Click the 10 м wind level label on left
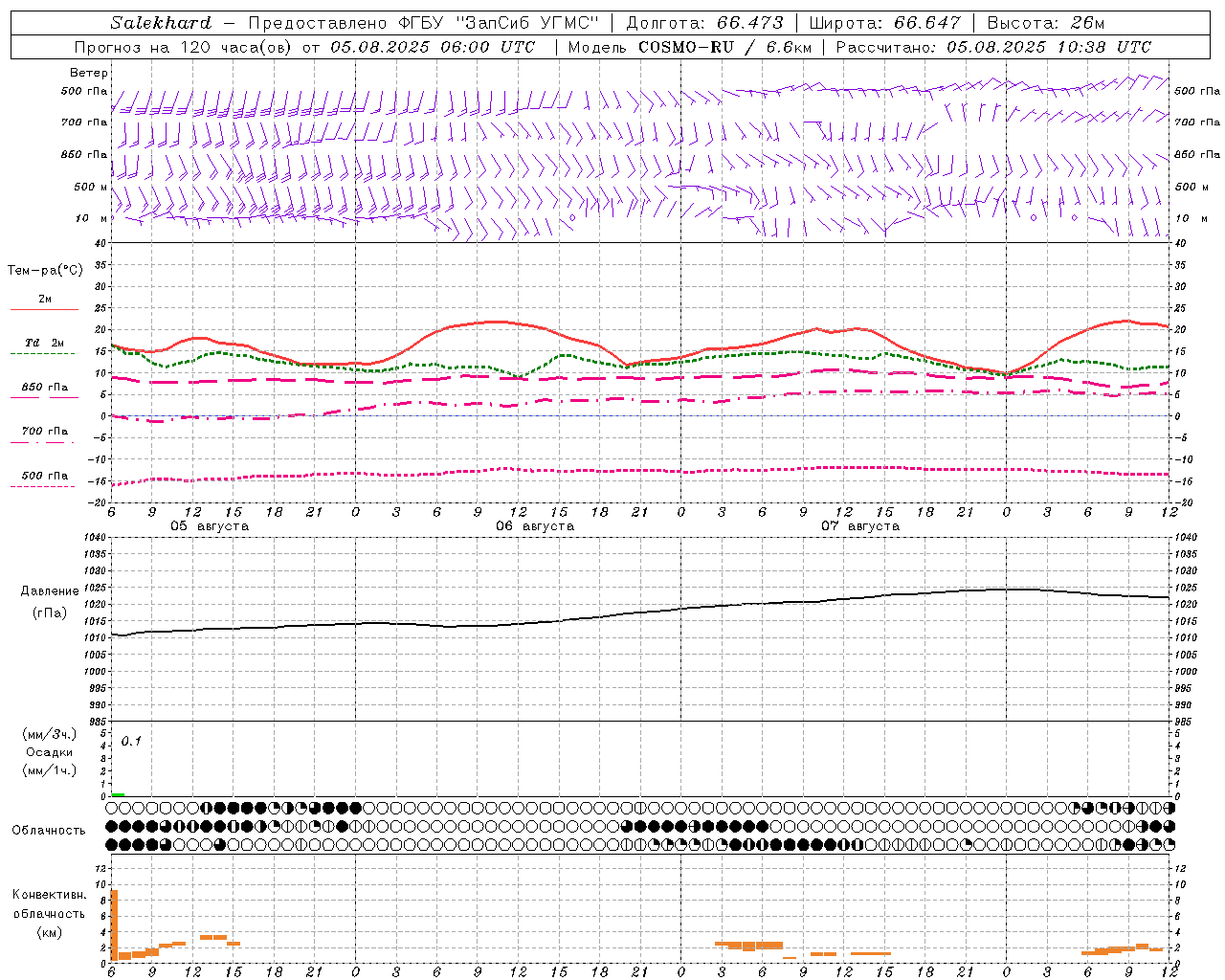 (92, 218)
